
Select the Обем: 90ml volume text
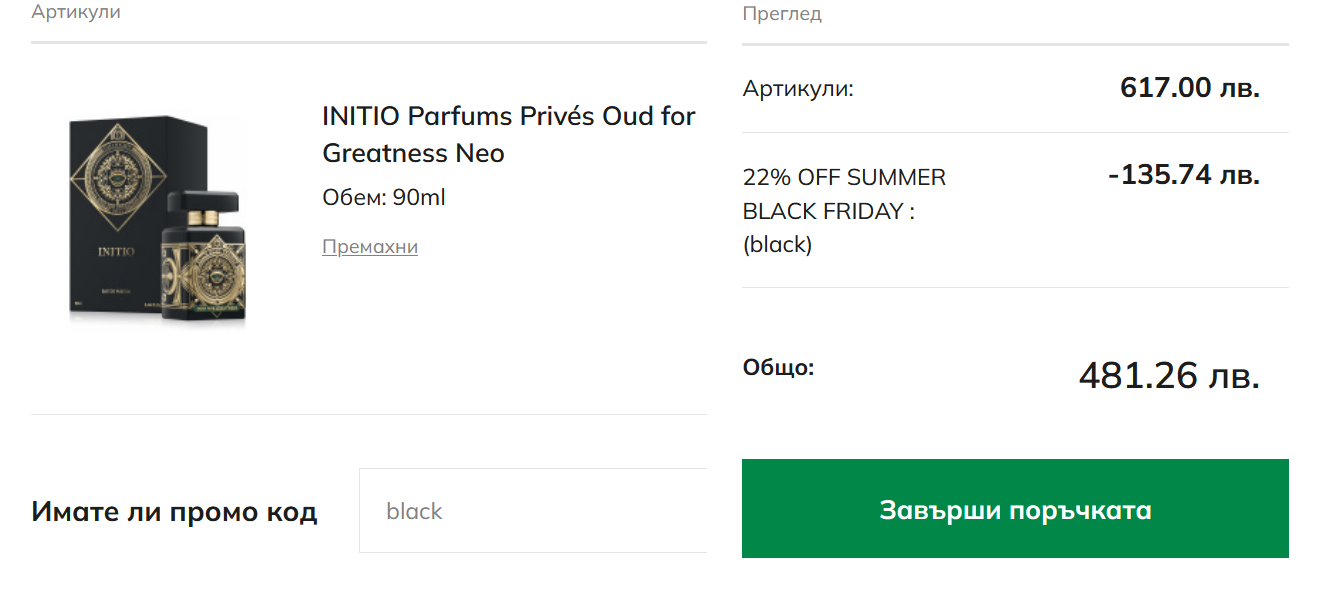click(383, 198)
